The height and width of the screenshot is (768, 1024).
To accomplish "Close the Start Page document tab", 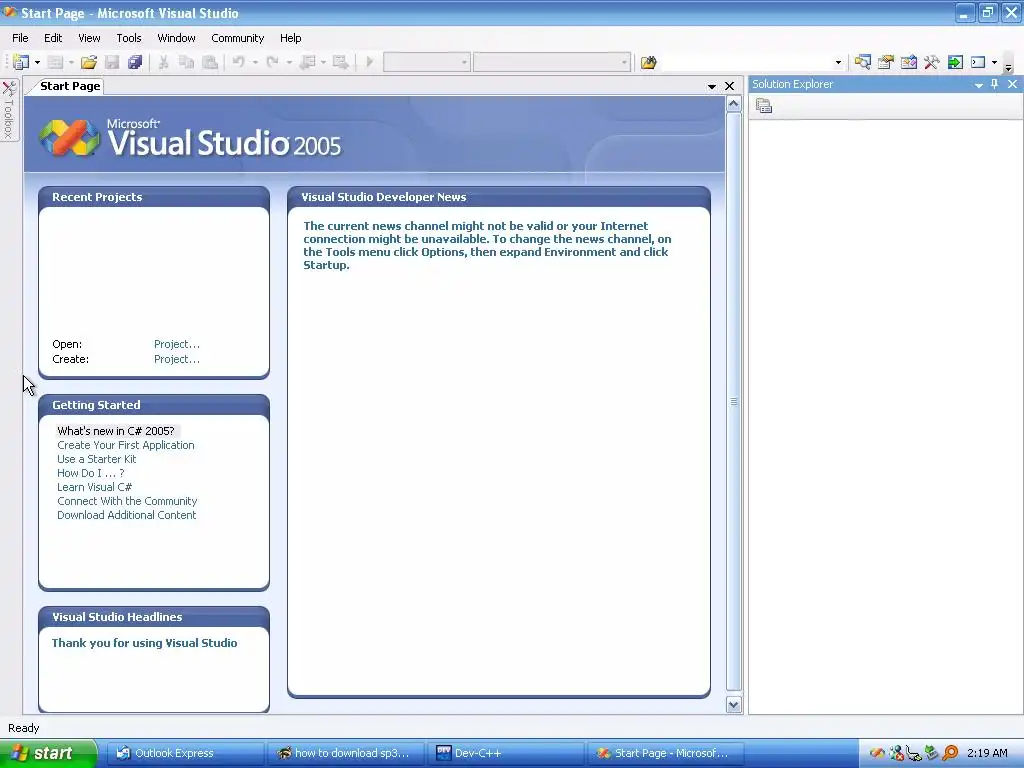I will [x=729, y=86].
